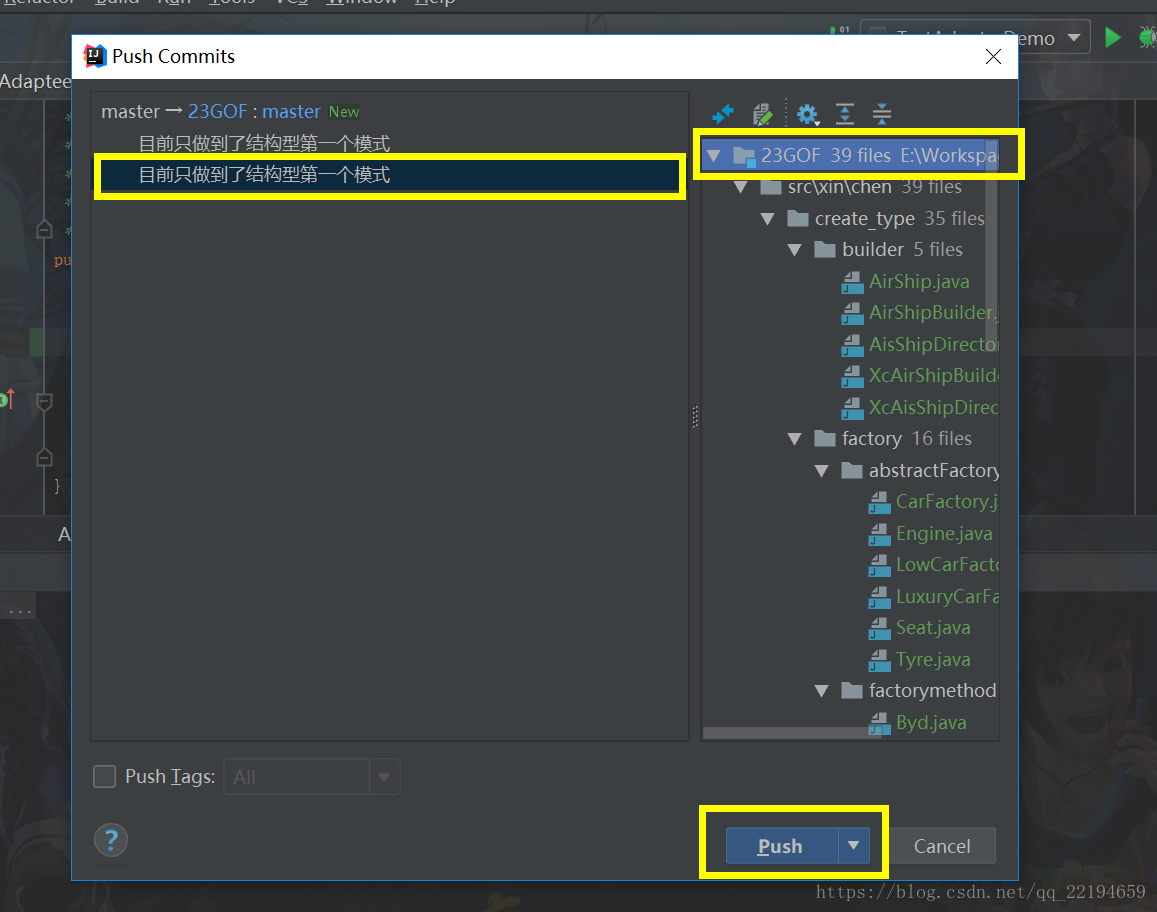The height and width of the screenshot is (912, 1157).
Task: Collapse the src\xin\chen folder node
Action: point(740,187)
